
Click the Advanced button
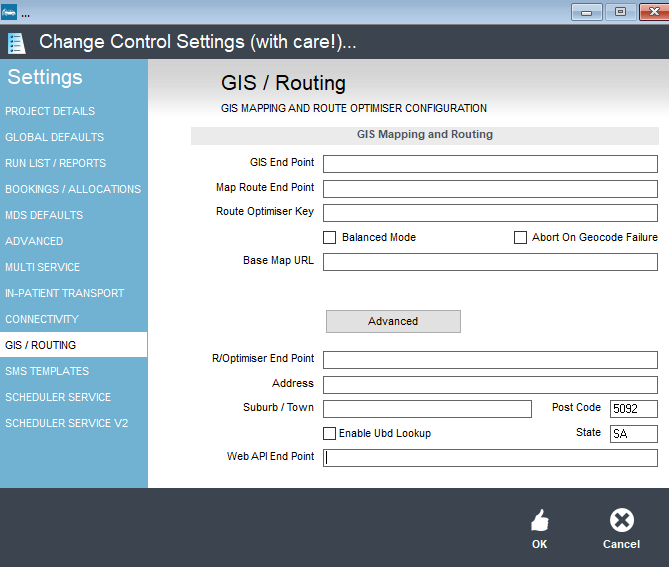(x=393, y=321)
